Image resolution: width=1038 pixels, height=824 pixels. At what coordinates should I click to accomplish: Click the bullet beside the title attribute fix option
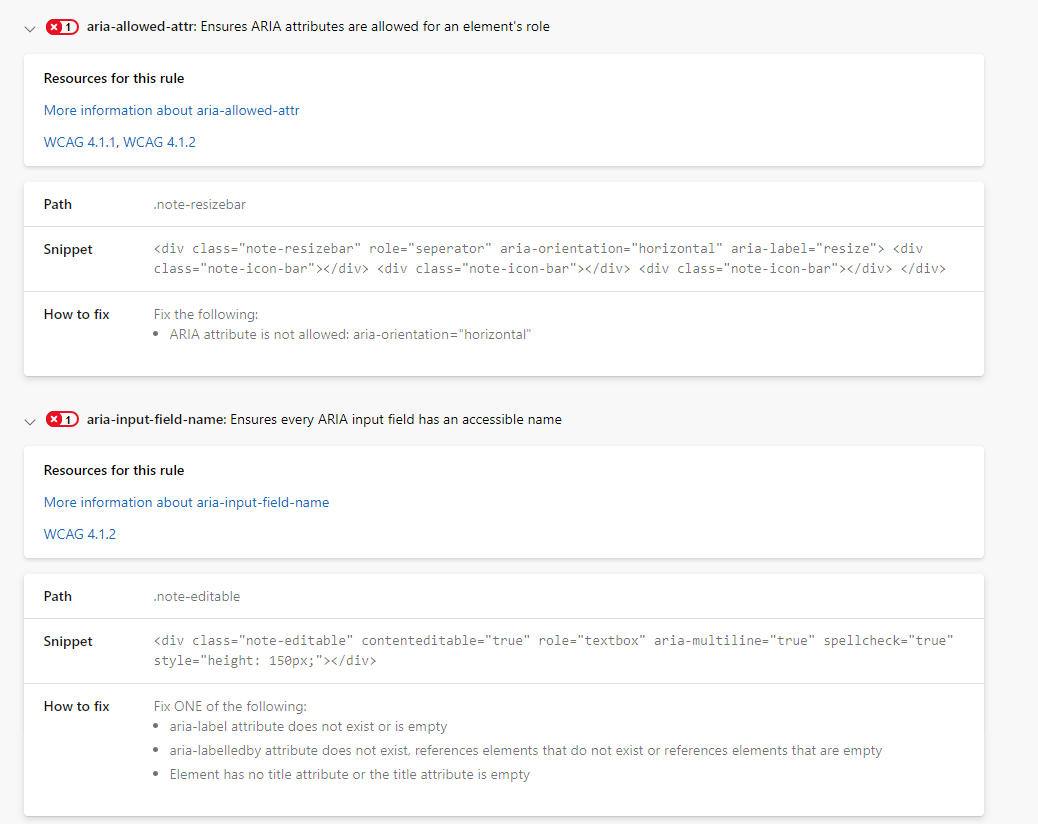click(157, 774)
